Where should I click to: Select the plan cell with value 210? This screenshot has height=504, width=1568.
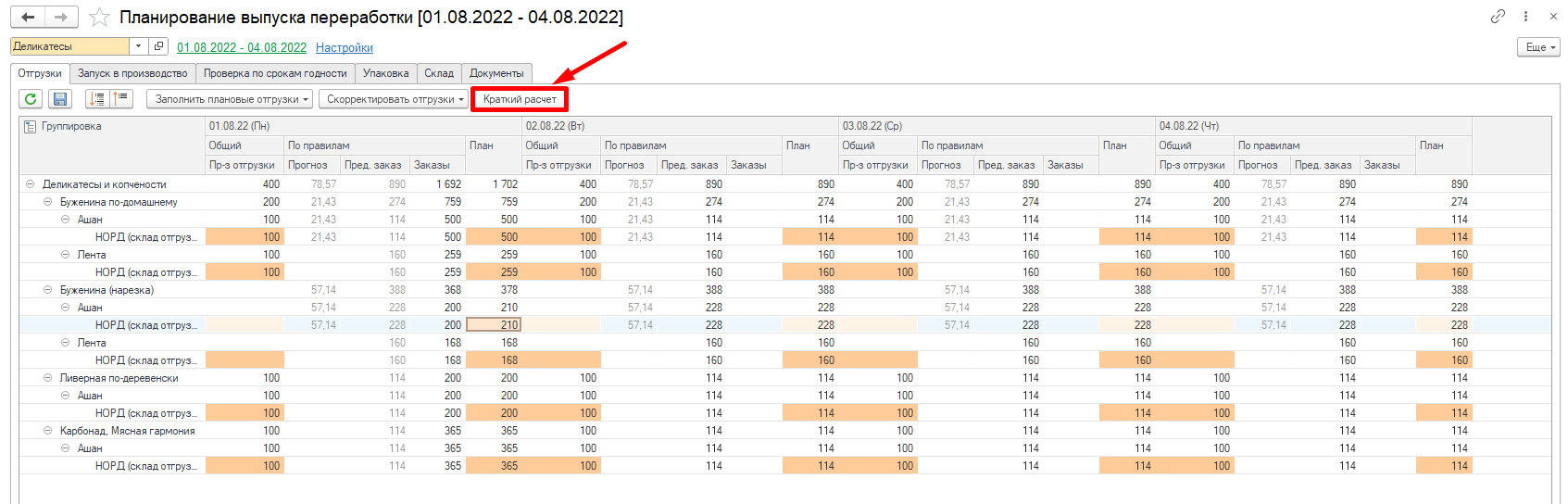coord(494,325)
